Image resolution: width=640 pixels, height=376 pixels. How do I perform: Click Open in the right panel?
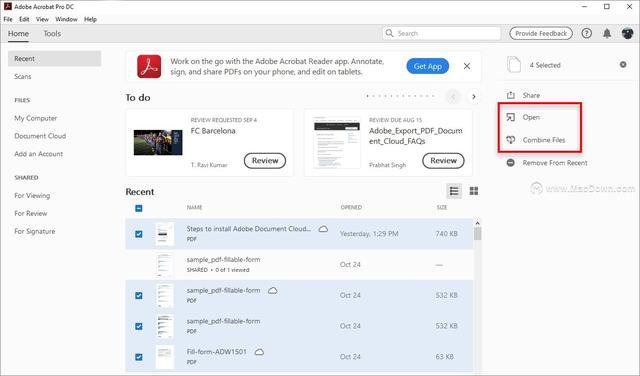pyautogui.click(x=531, y=117)
